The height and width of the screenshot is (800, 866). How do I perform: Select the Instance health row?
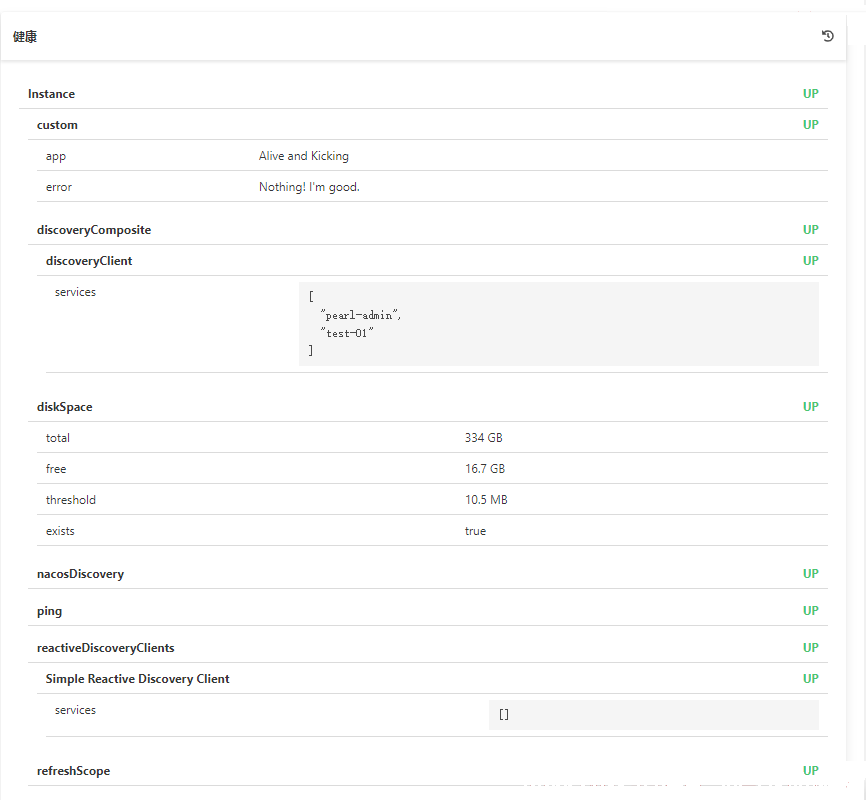424,94
